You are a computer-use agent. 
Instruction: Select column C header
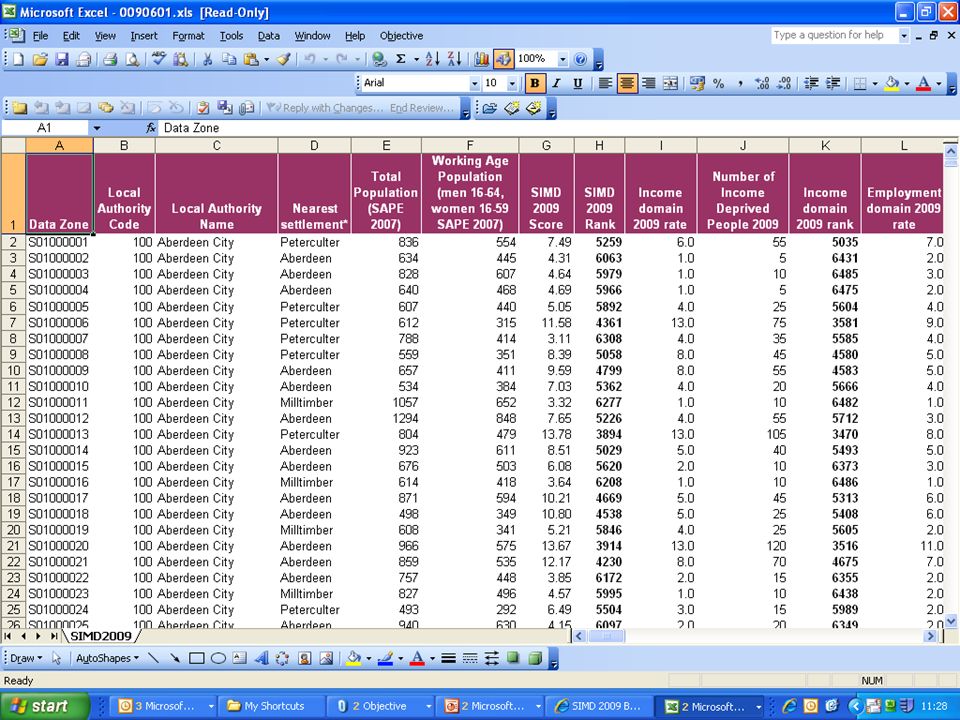(x=216, y=146)
